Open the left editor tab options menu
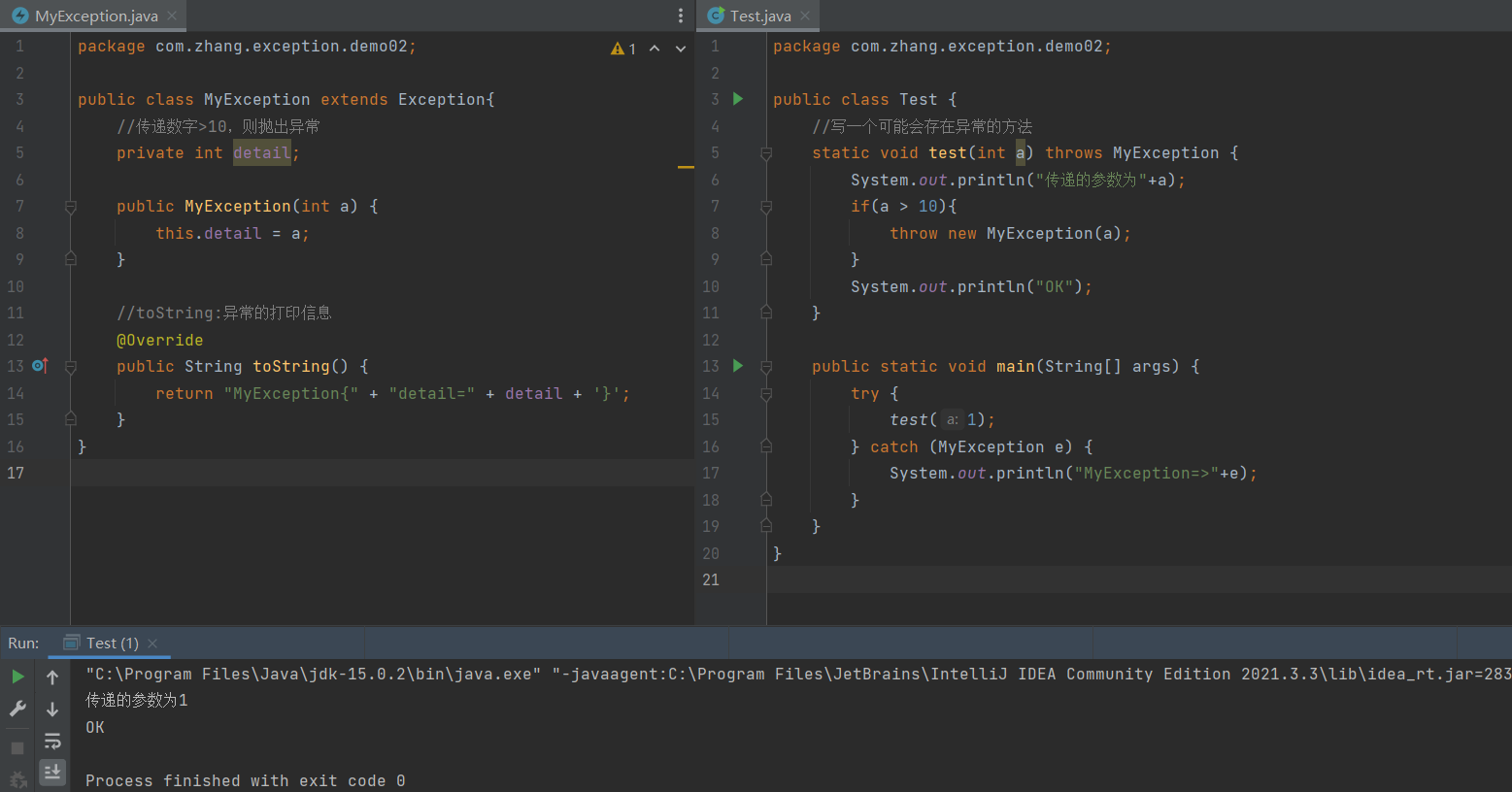The width and height of the screenshot is (1512, 792). (680, 16)
